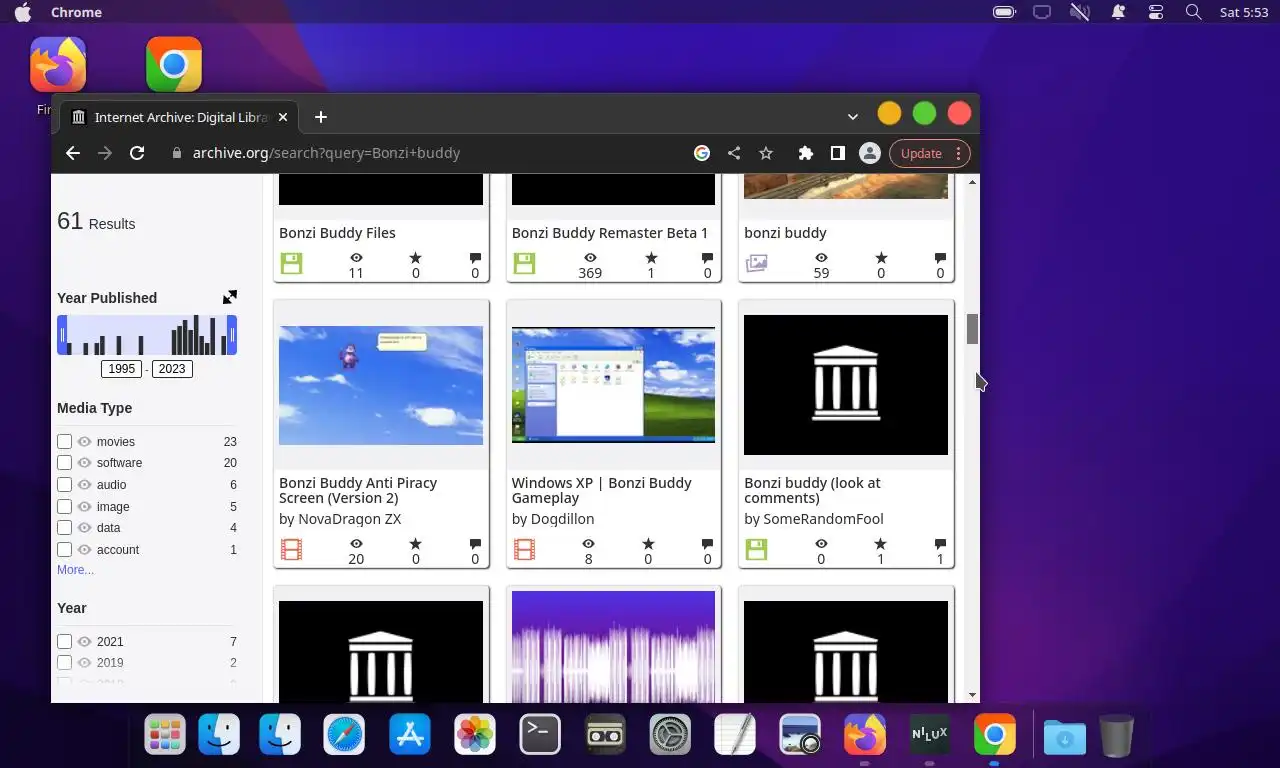Click reviews bubble on Bonzi buddy (look at comments)
The height and width of the screenshot is (768, 1280).
point(940,544)
